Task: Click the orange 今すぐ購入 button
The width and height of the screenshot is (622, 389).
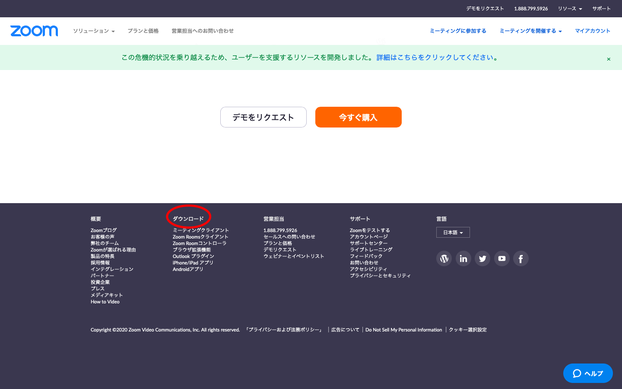Action: (358, 117)
